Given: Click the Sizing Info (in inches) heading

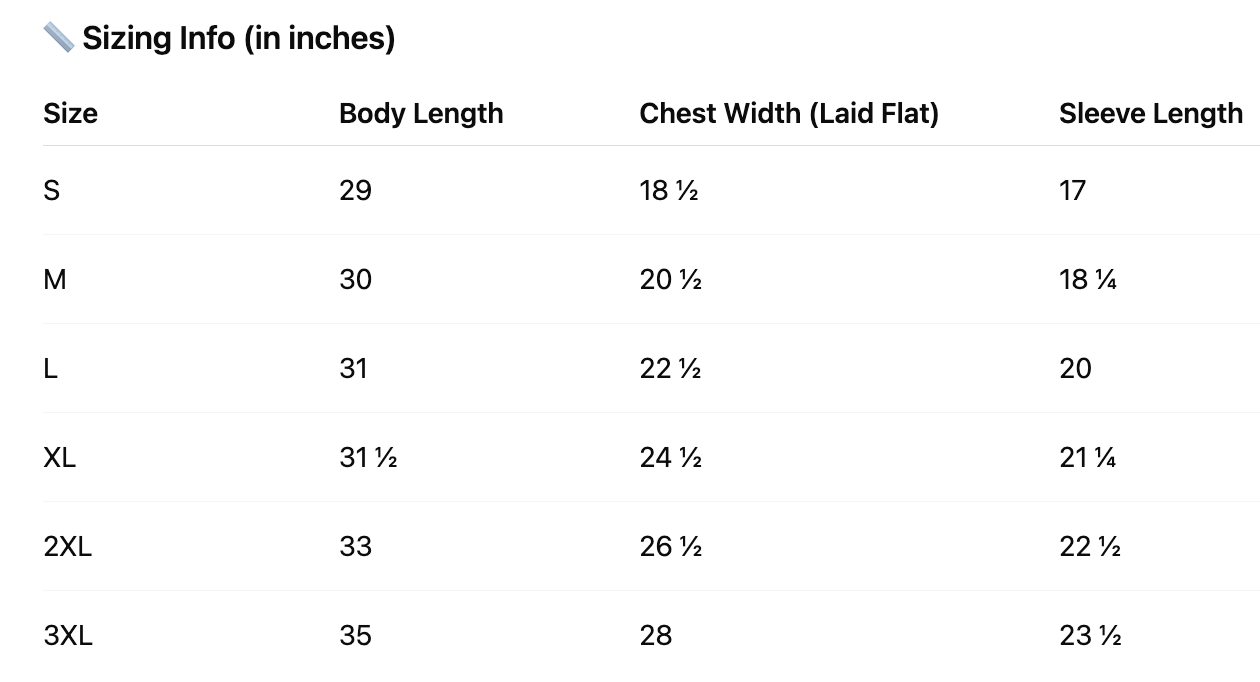Looking at the screenshot, I should pyautogui.click(x=238, y=38).
